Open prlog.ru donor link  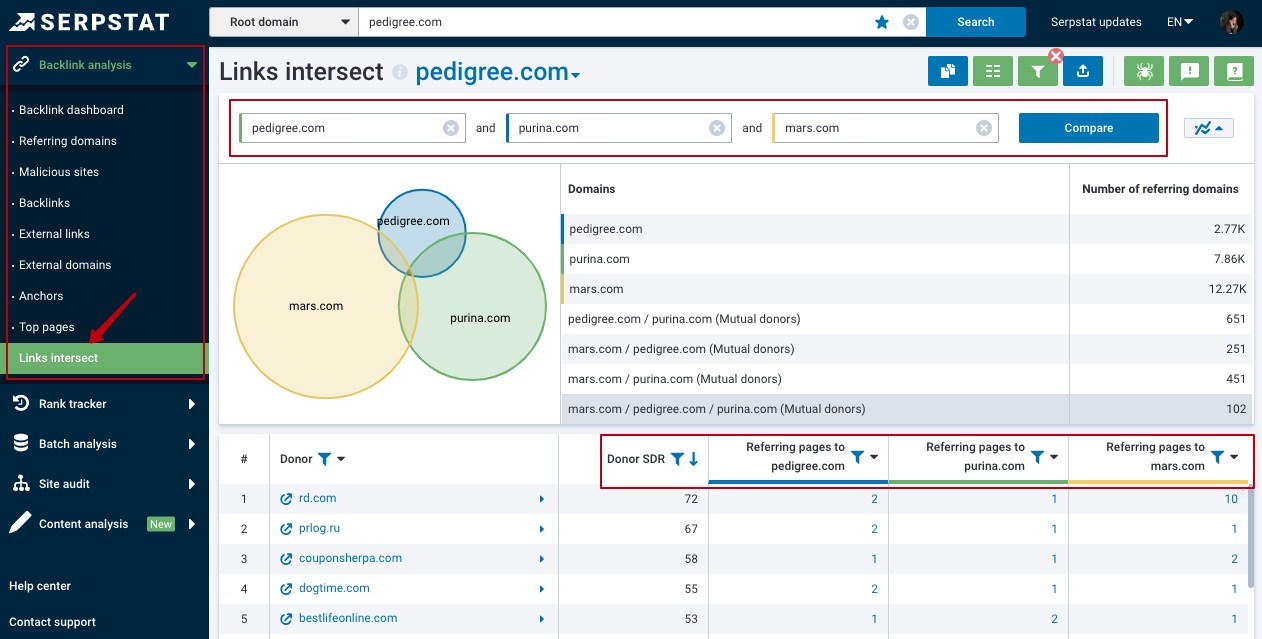(x=320, y=528)
